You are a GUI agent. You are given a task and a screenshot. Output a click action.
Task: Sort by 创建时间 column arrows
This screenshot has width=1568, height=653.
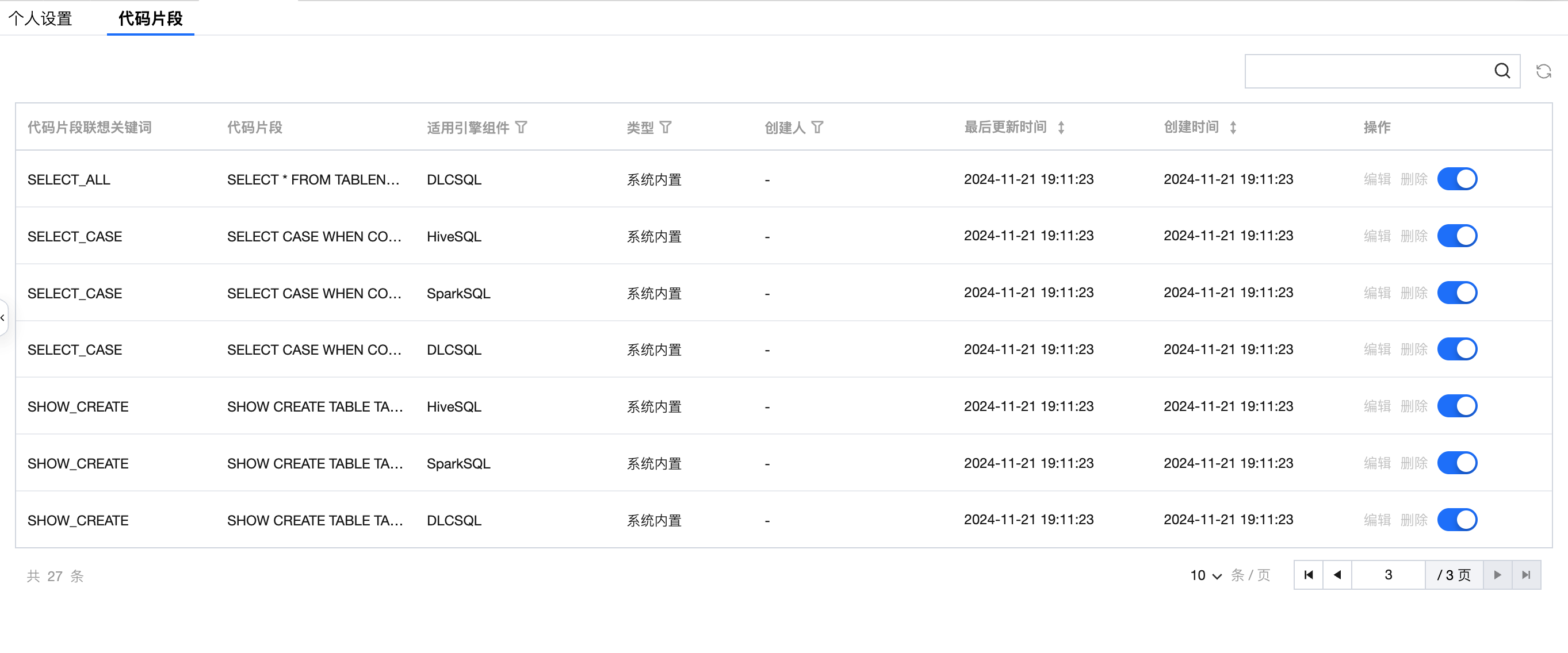coord(1233,127)
